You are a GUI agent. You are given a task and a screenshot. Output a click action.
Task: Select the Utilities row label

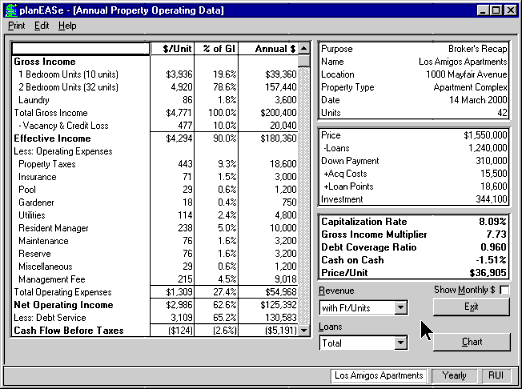(32, 215)
